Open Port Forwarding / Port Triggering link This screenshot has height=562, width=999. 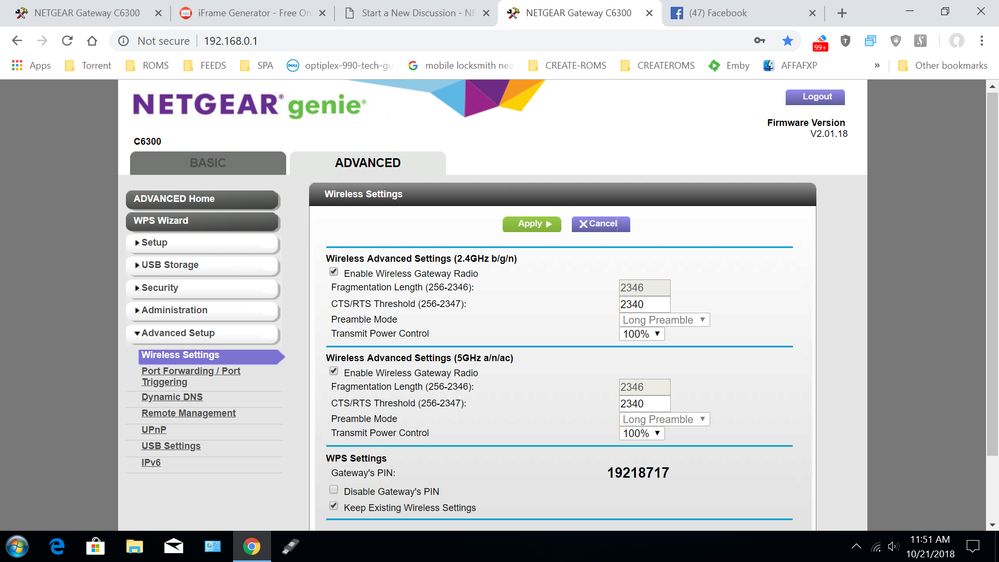(x=190, y=377)
